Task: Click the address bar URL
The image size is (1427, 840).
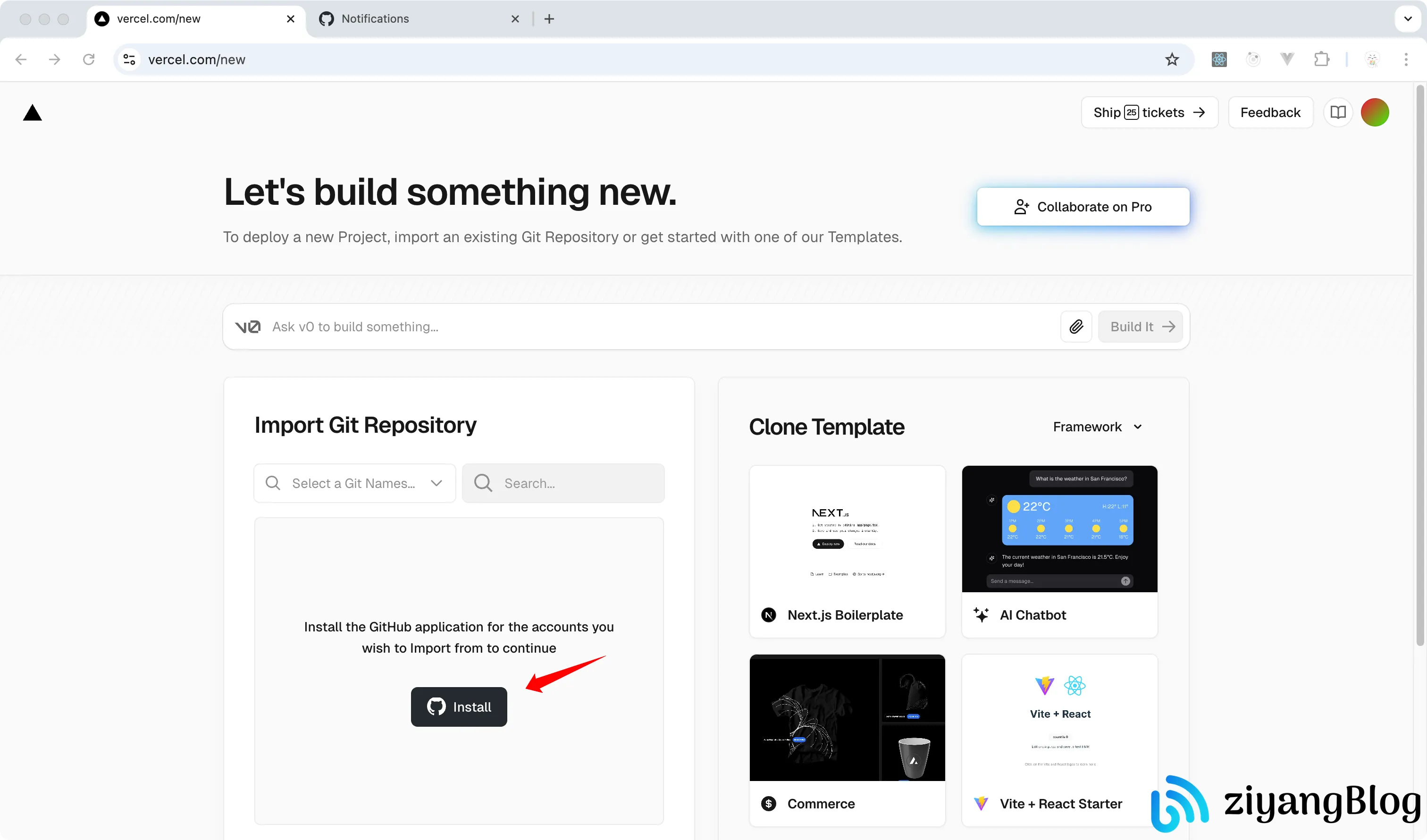Action: 196,59
